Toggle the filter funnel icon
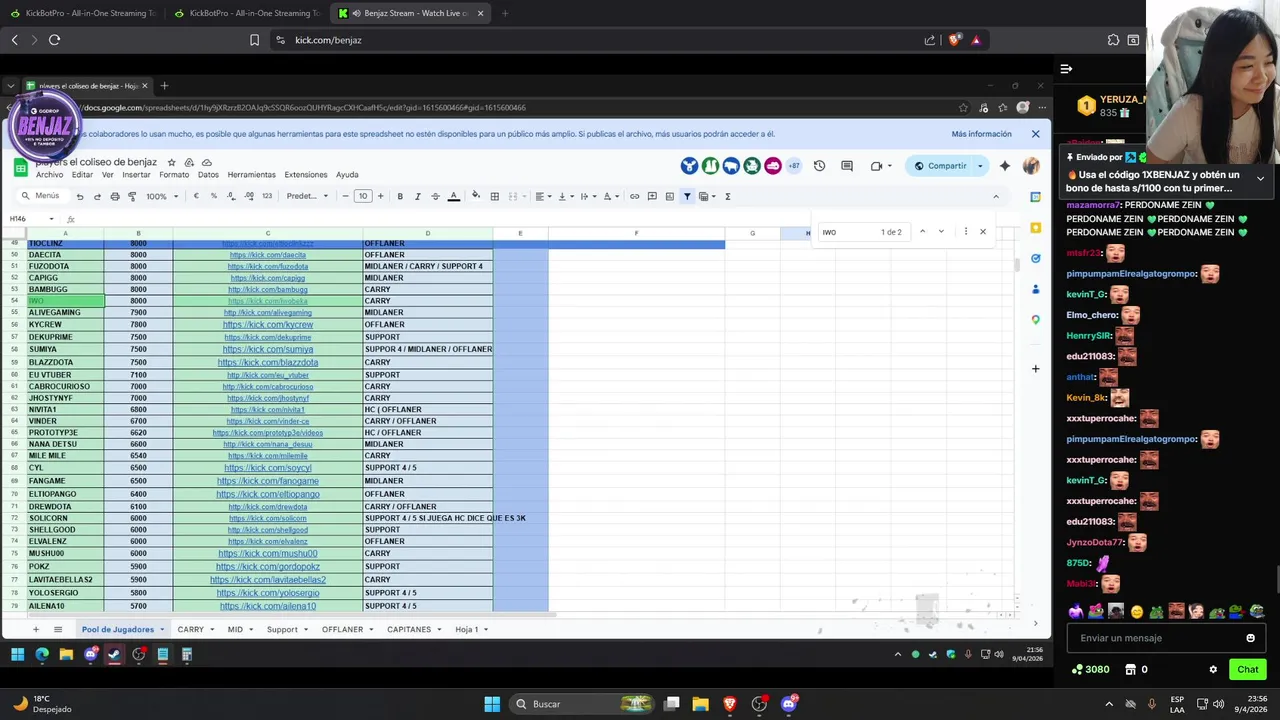The image size is (1280, 720). 687,197
